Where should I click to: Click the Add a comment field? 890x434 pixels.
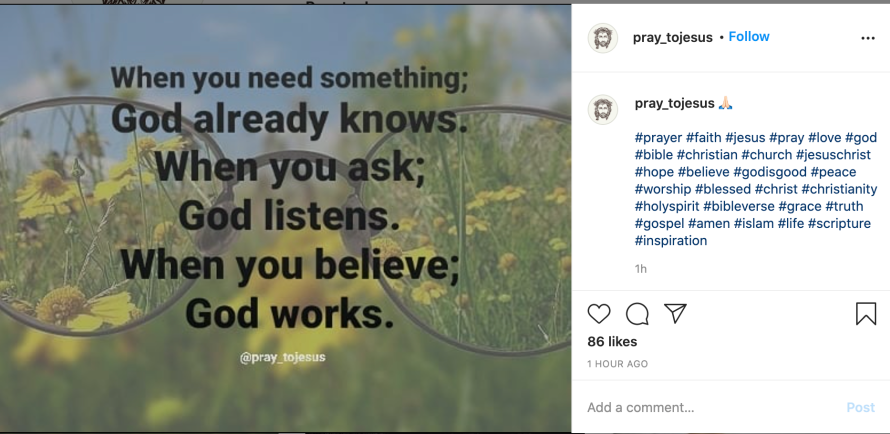(700, 407)
